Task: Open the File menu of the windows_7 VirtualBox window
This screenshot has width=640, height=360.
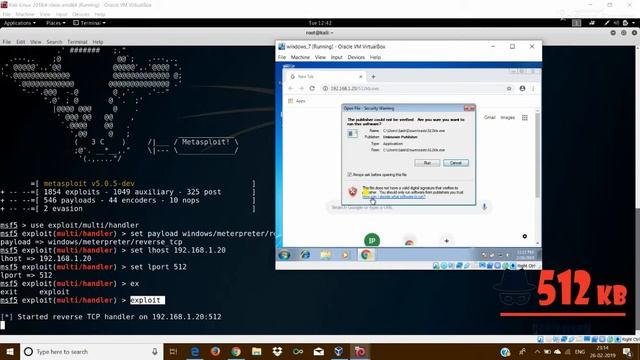Action: [282, 57]
